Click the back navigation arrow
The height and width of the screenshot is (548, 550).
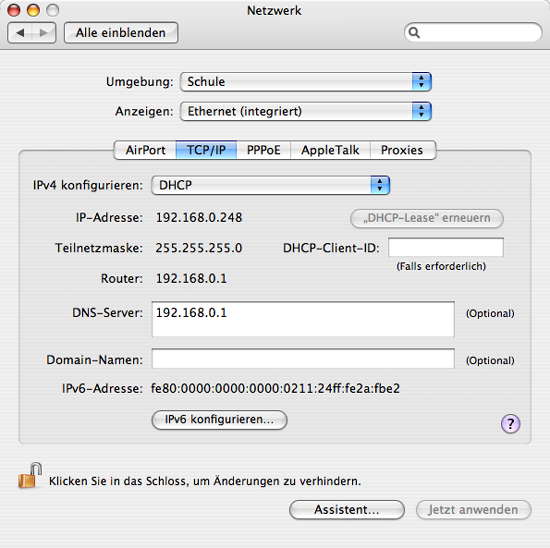tap(20, 33)
